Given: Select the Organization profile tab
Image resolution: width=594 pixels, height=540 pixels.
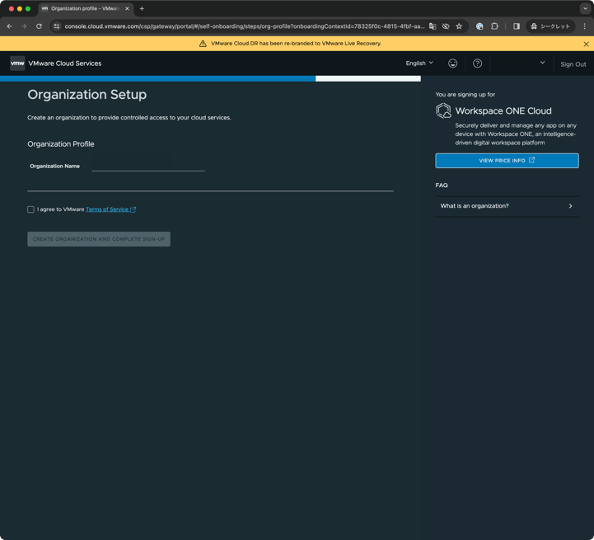Looking at the screenshot, I should coord(86,8).
